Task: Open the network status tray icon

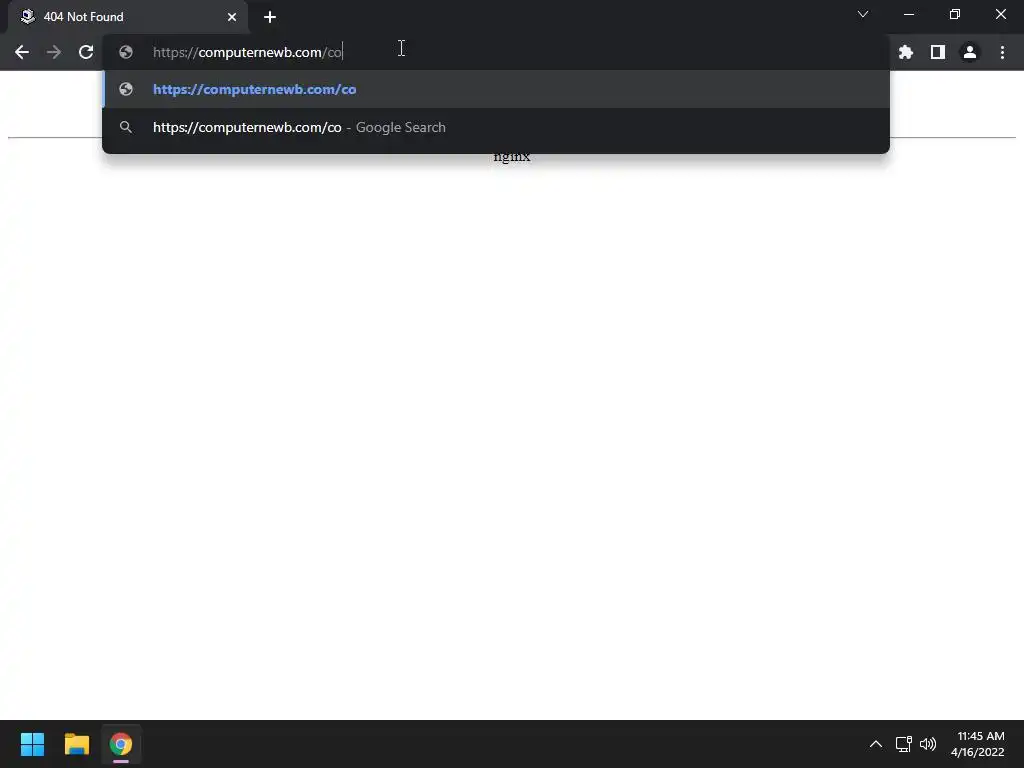Action: 903,744
